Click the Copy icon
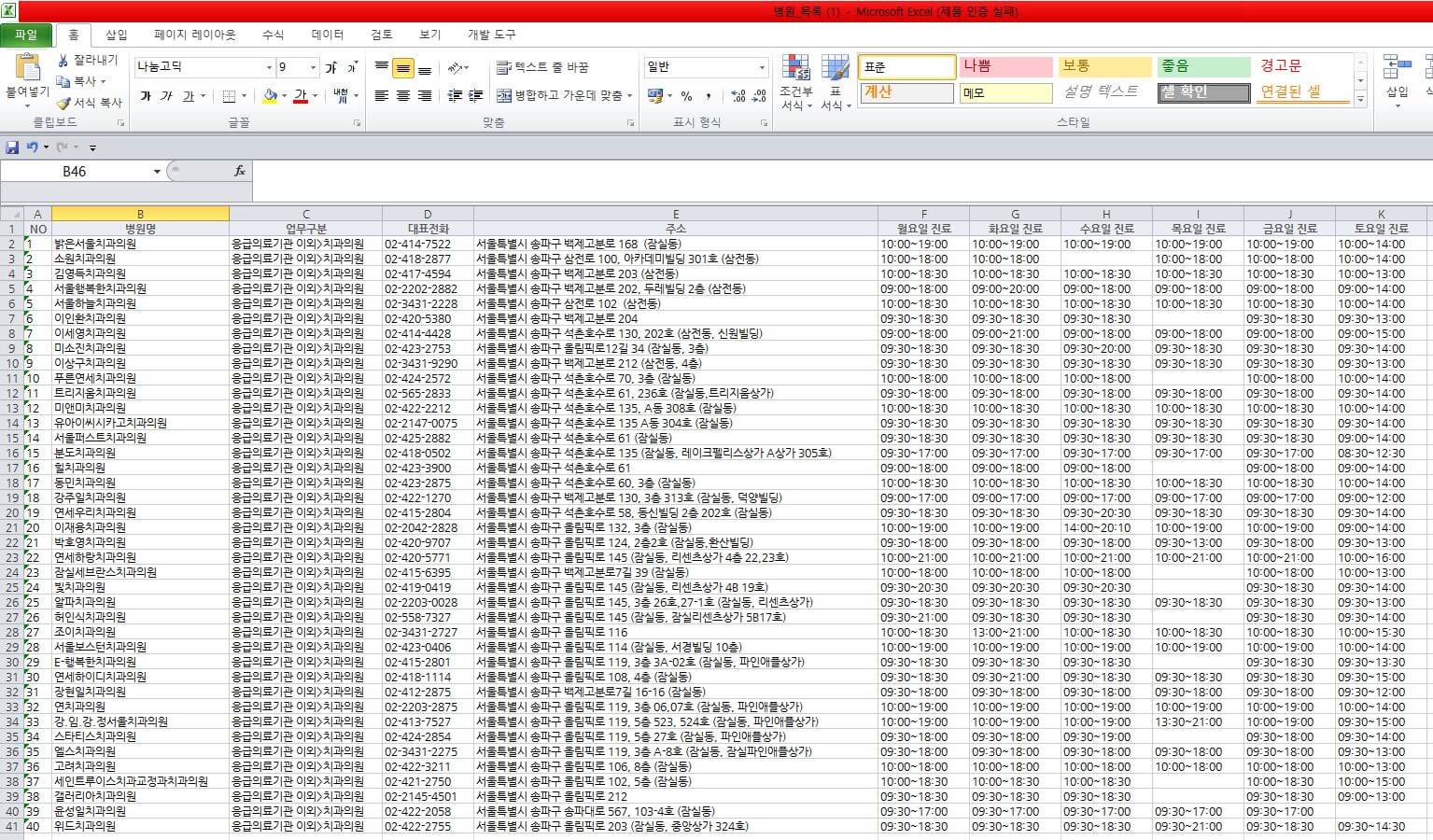Viewport: 1433px width, 840px height. point(63,81)
